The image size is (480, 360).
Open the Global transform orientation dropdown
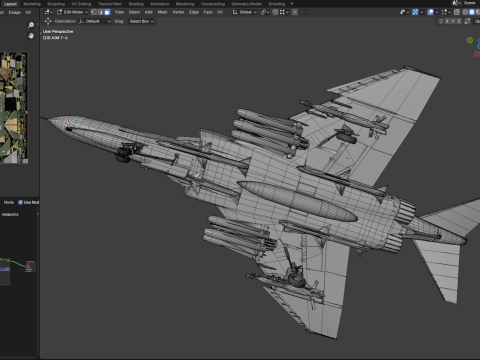coord(245,12)
